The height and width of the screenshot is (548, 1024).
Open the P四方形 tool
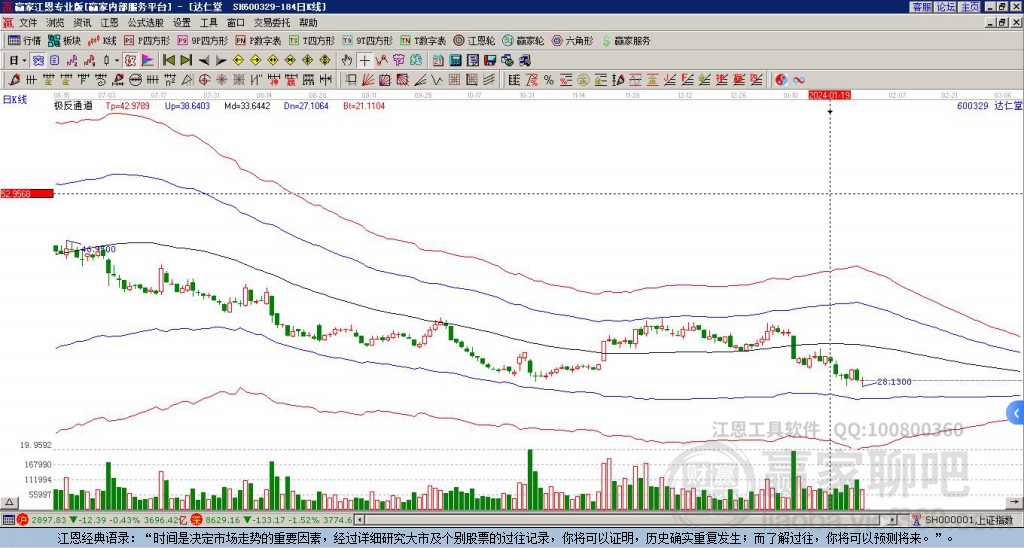point(147,40)
